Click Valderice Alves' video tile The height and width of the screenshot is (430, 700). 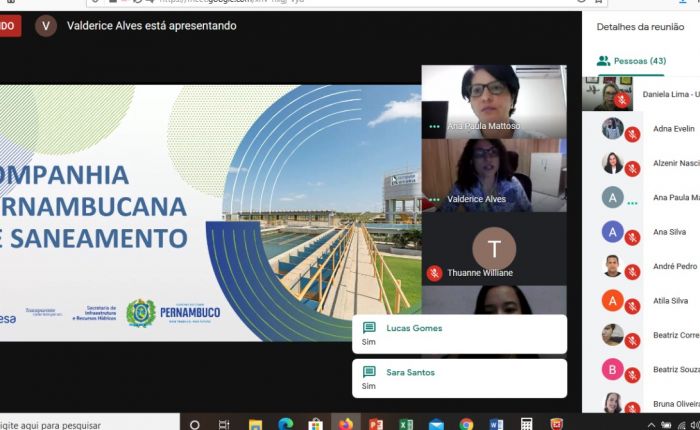(494, 175)
